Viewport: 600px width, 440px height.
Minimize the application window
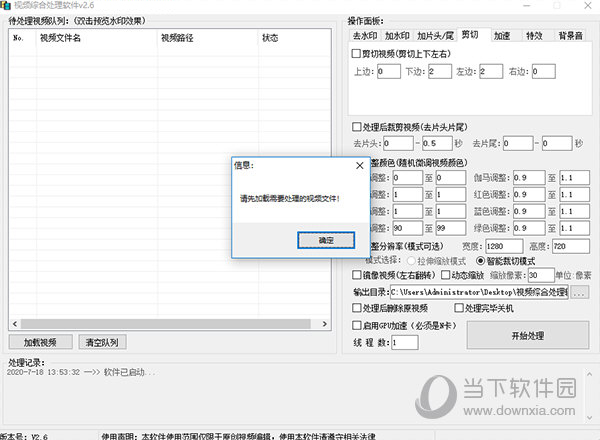point(527,6)
